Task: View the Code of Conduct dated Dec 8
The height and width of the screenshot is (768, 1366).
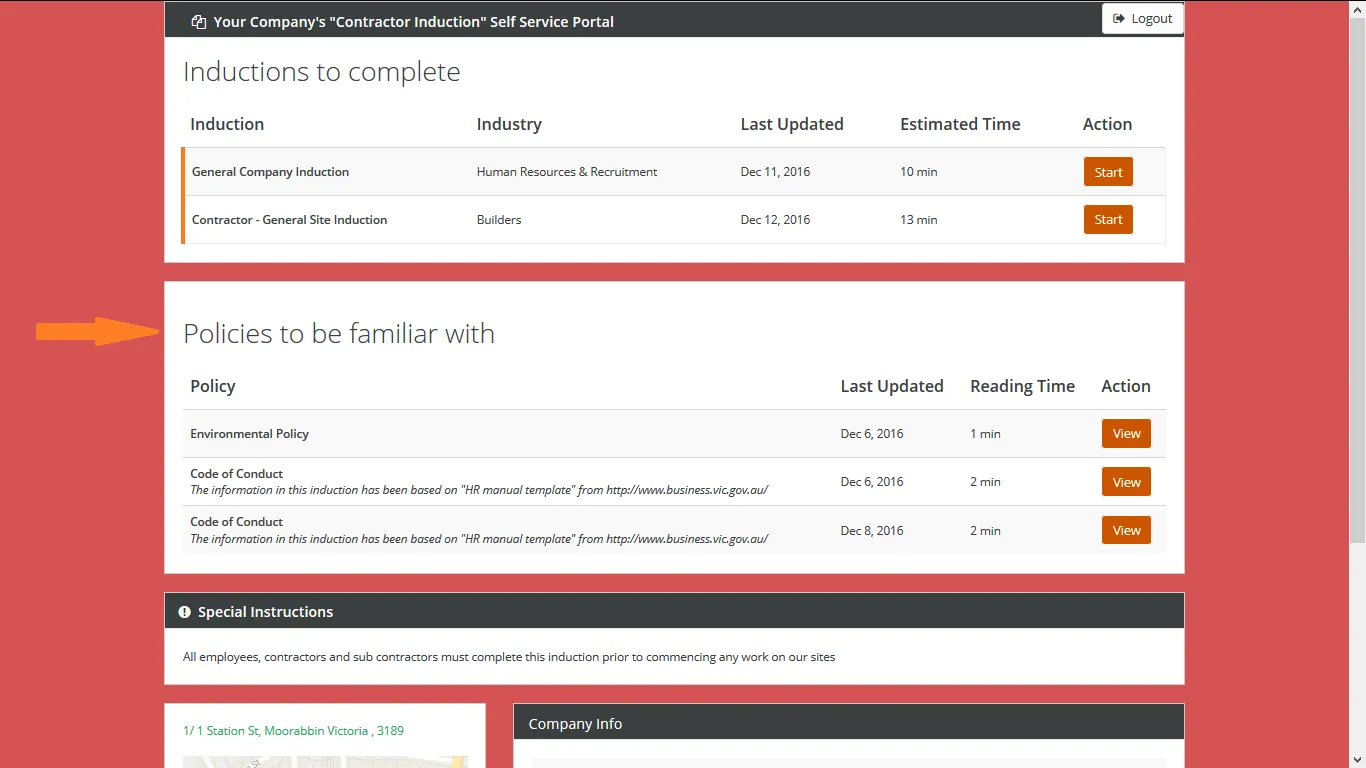Action: coord(1126,530)
